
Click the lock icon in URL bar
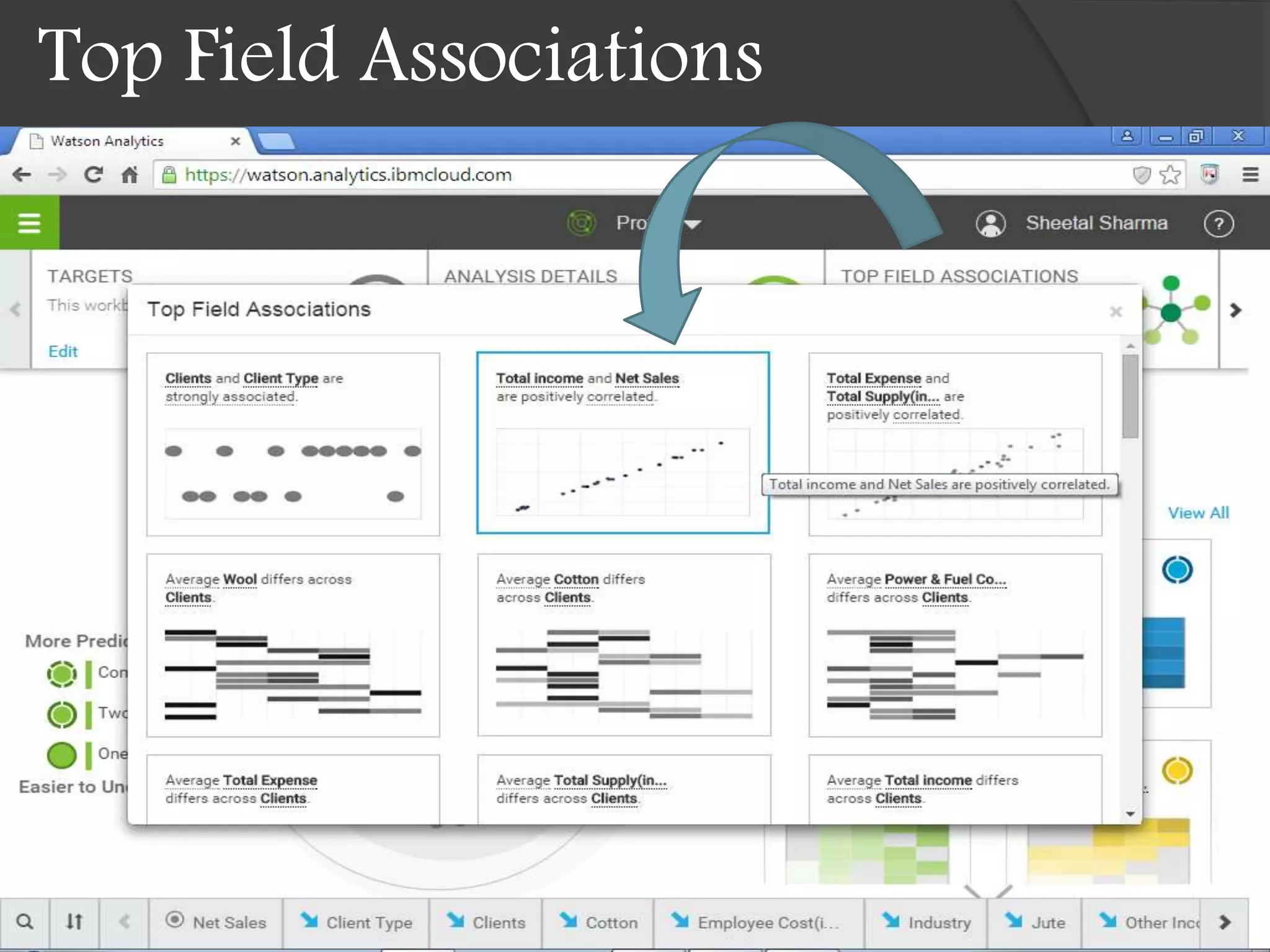tap(169, 175)
